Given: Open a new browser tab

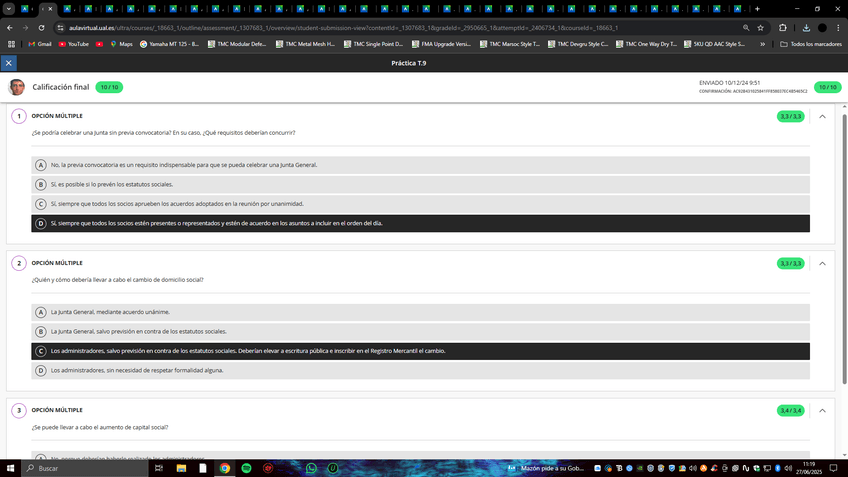Looking at the screenshot, I should point(757,9).
